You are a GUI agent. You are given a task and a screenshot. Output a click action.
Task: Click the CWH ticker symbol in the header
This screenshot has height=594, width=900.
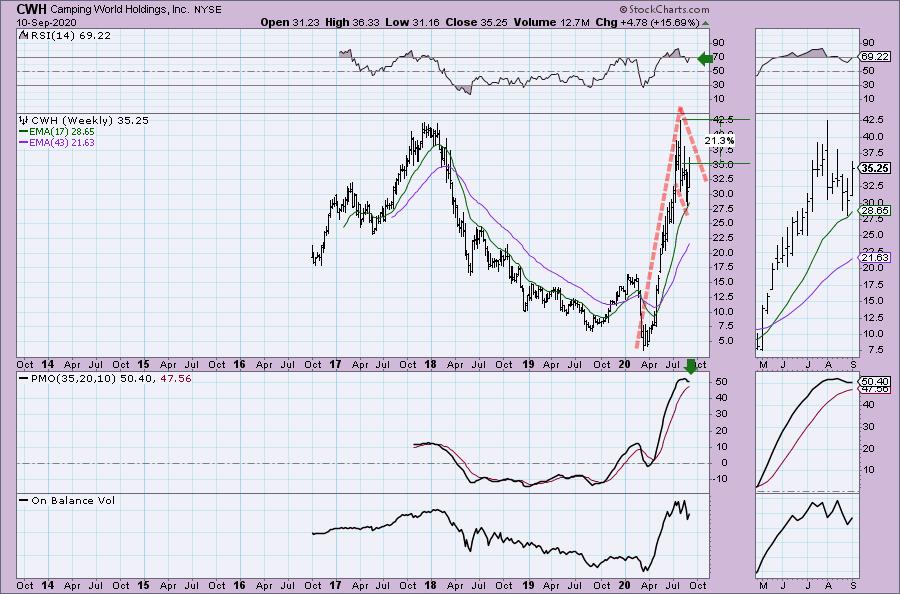32,9
